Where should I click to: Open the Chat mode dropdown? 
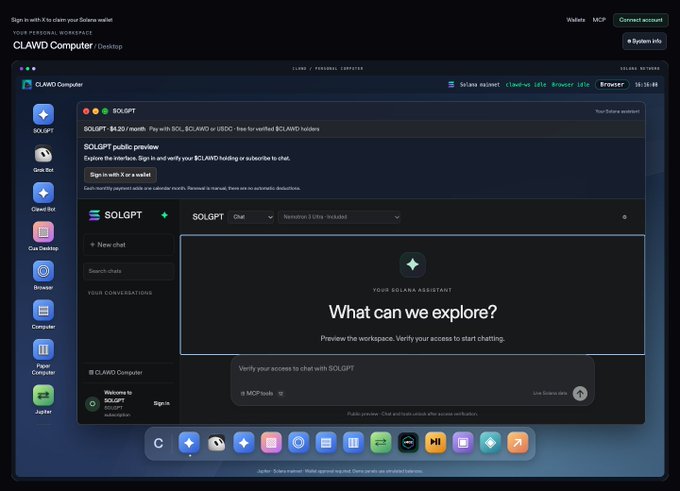point(251,217)
